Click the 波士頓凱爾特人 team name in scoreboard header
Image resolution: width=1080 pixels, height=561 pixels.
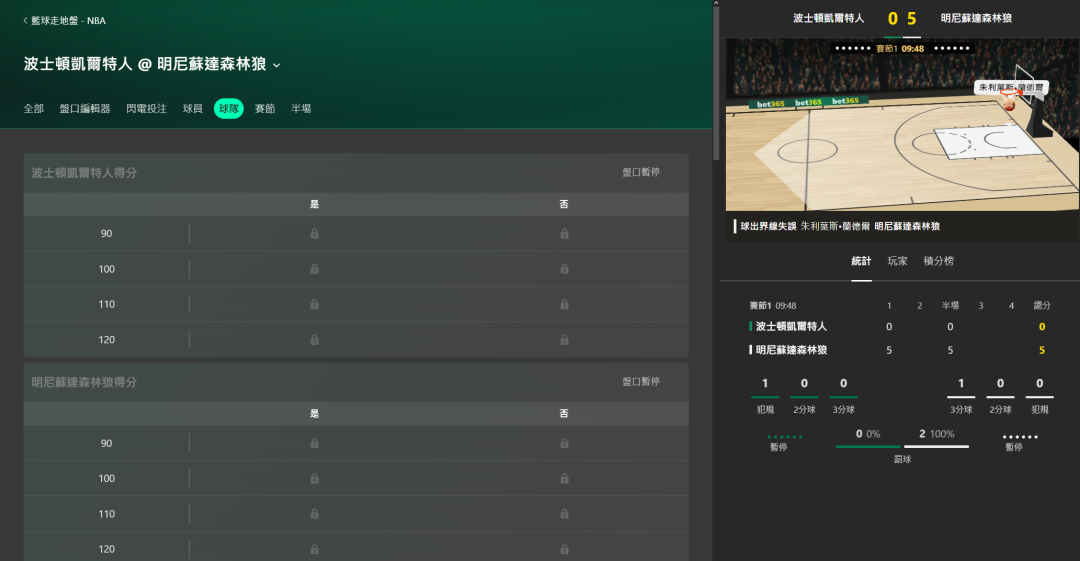[x=829, y=18]
